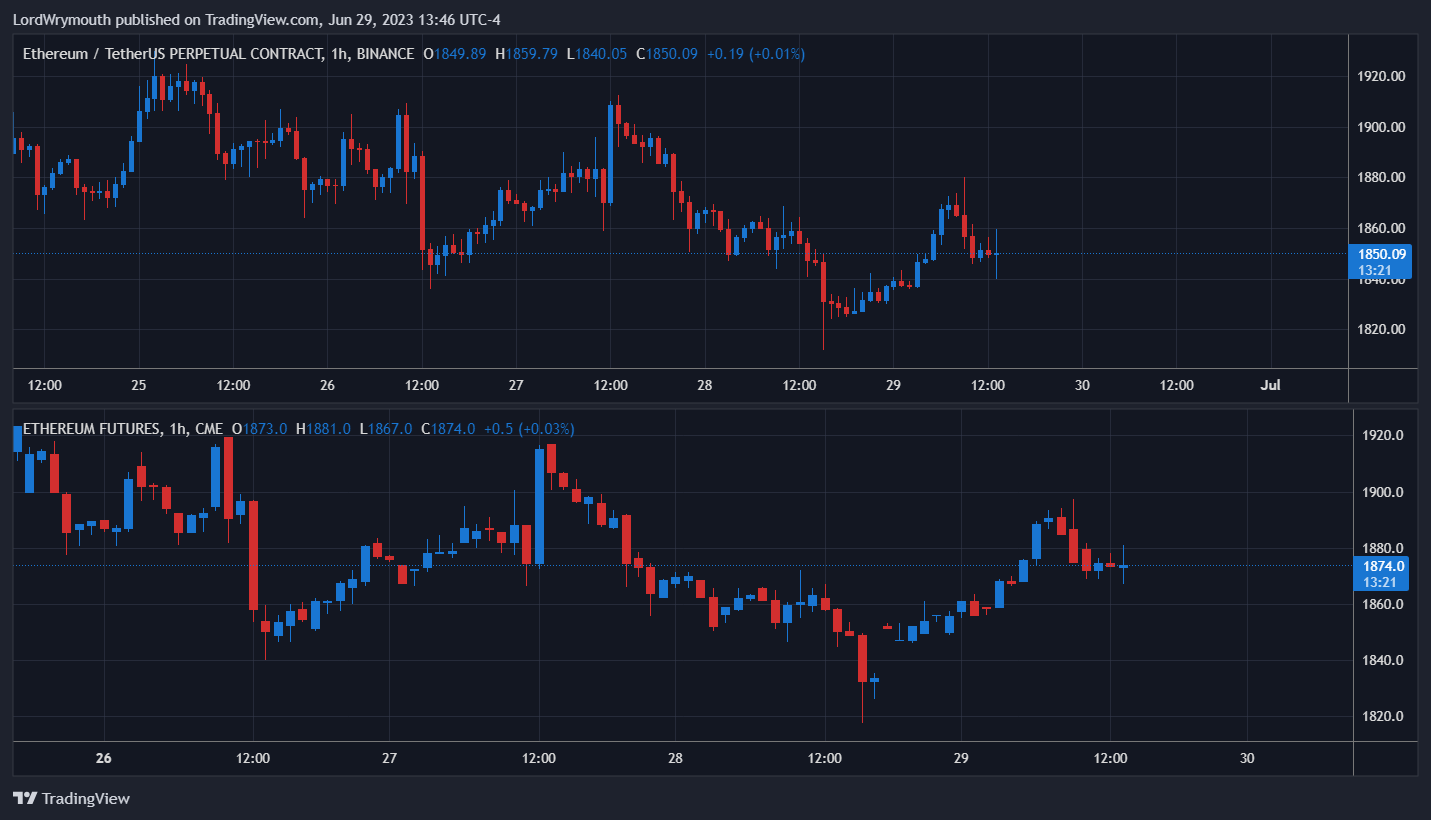Click the 30 date label on top time axis
The image size is (1431, 820).
(x=1081, y=385)
